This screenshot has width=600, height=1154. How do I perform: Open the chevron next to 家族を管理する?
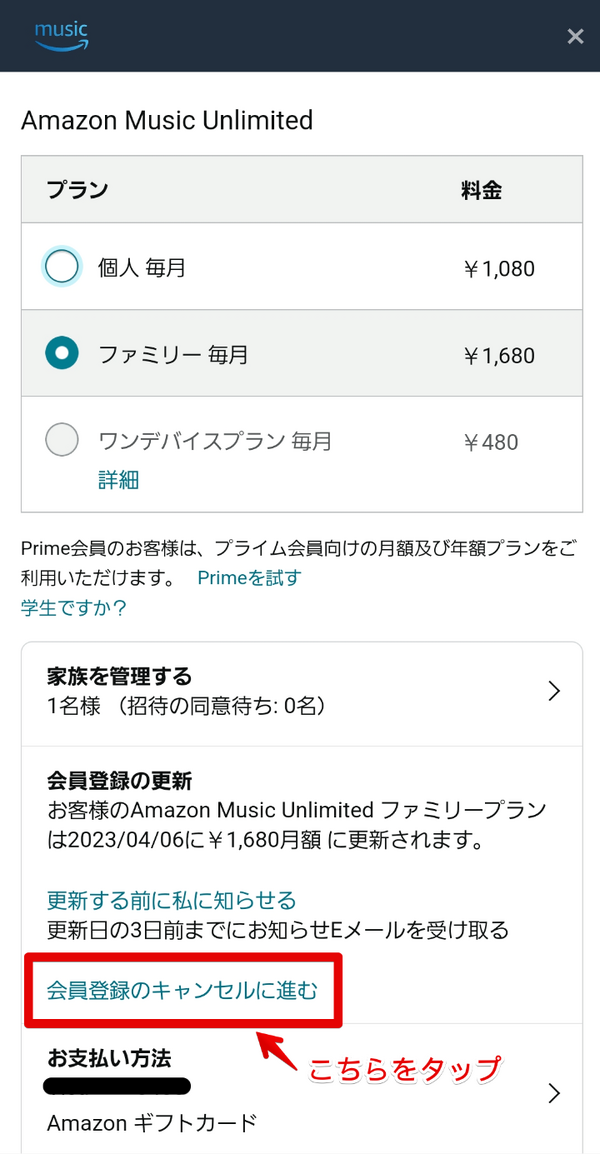(556, 690)
